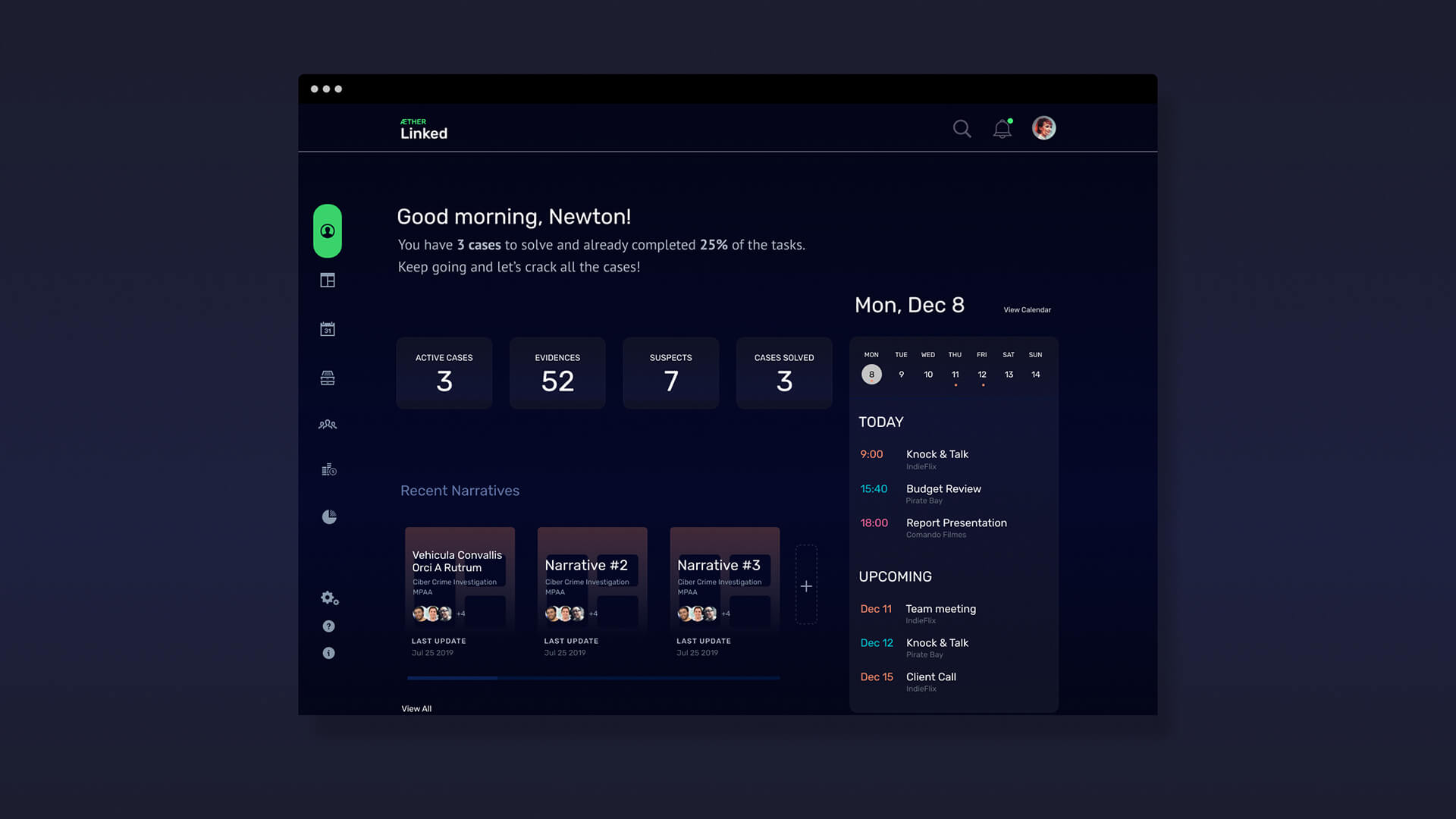Open the notifications bell

pos(1002,129)
